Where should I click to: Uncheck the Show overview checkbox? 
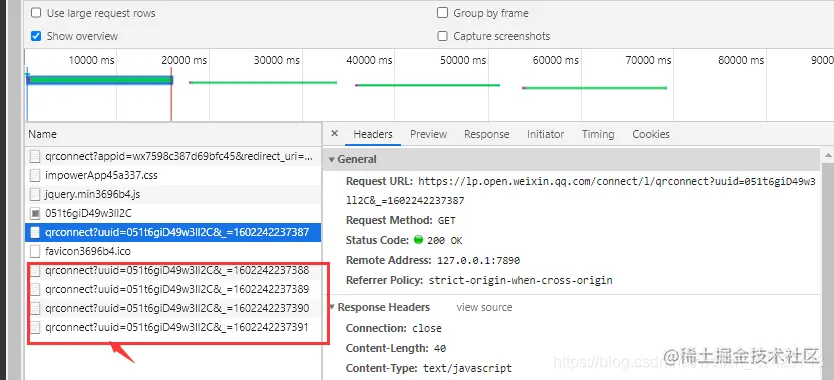tap(36, 36)
